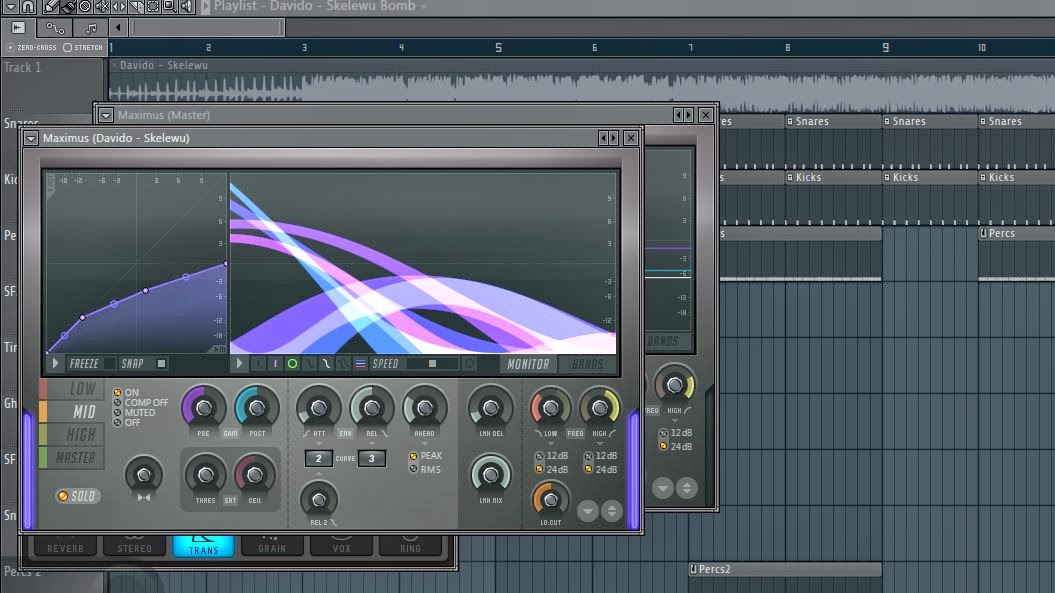Set band state to ON
This screenshot has height=593, width=1055.
[x=126, y=392]
